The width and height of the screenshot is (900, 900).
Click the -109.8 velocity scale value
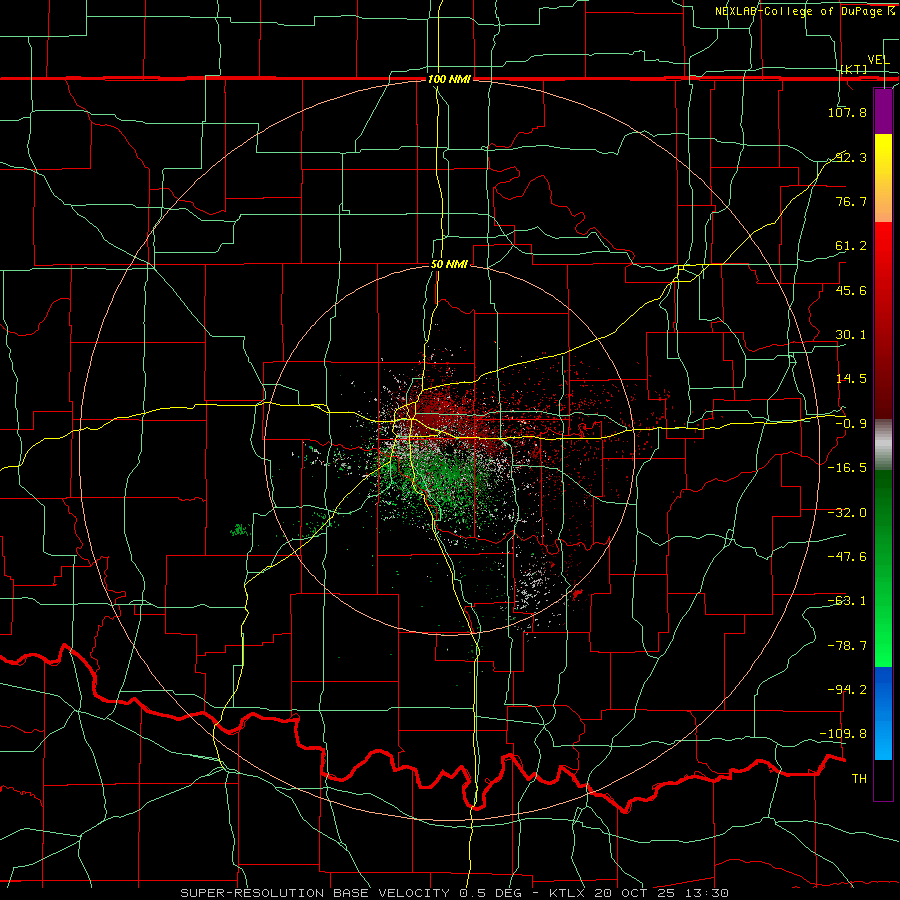pyautogui.click(x=843, y=734)
